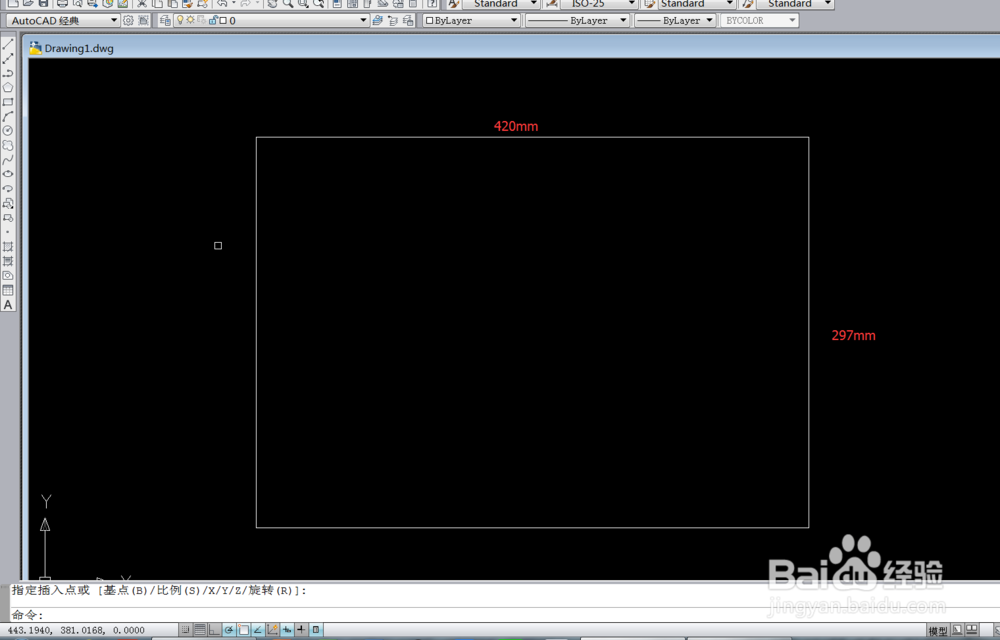Toggle Lineweight display in status bar

301,630
